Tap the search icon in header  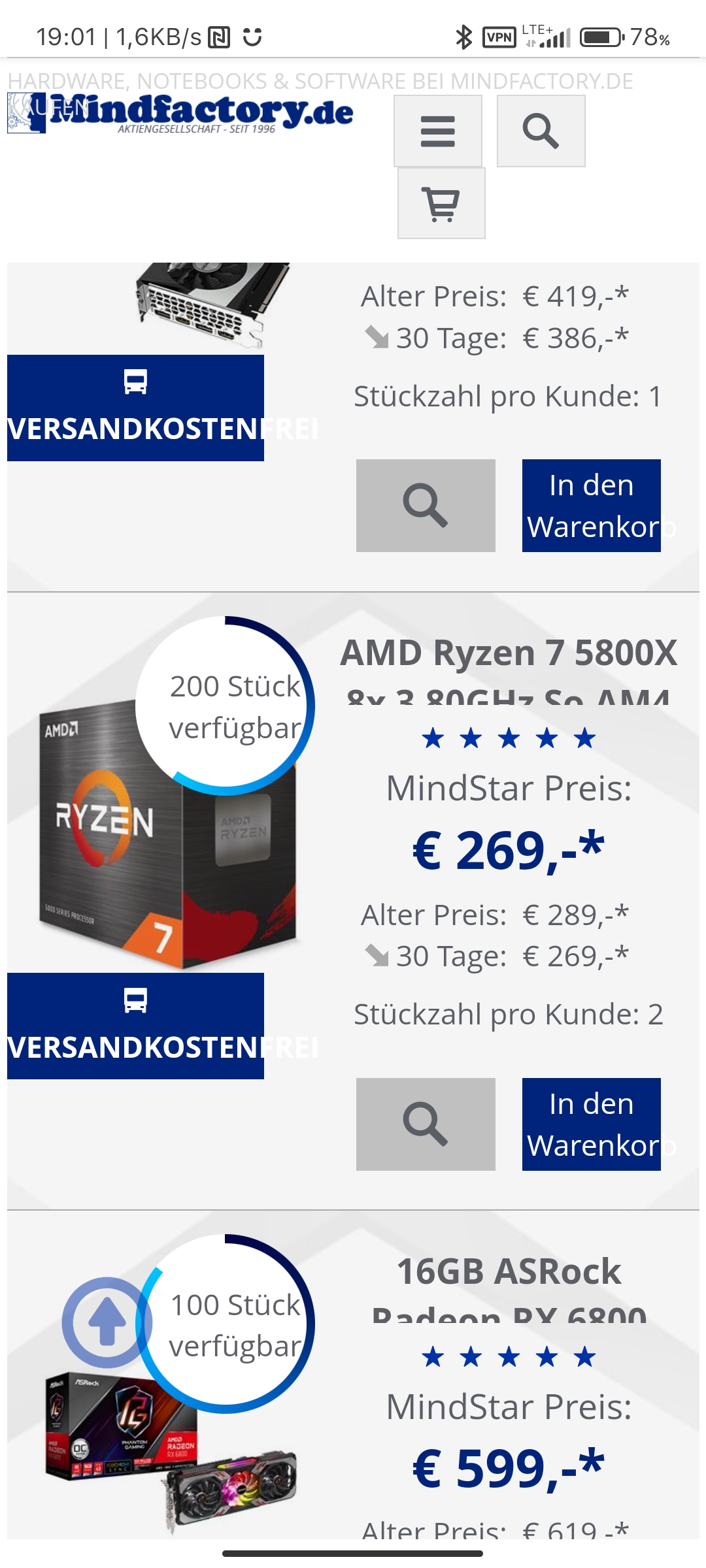[x=541, y=131]
